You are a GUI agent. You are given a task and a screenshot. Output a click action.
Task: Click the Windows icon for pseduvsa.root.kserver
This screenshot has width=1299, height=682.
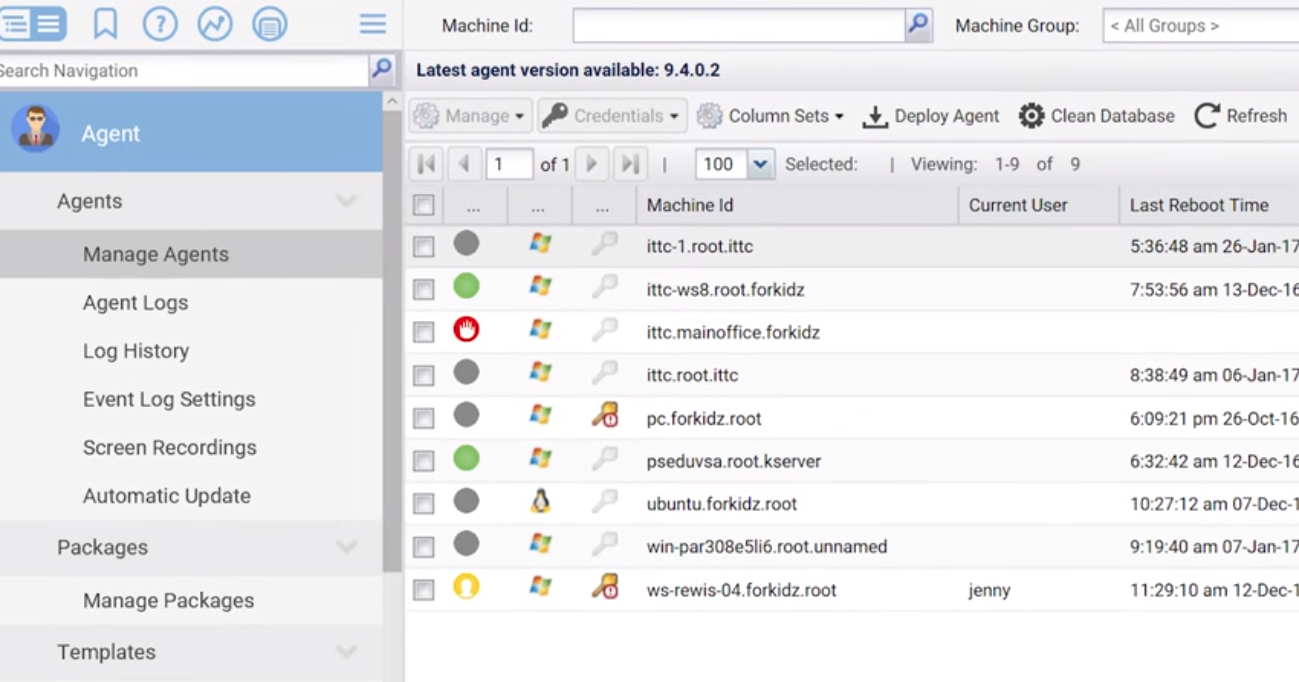coord(540,458)
